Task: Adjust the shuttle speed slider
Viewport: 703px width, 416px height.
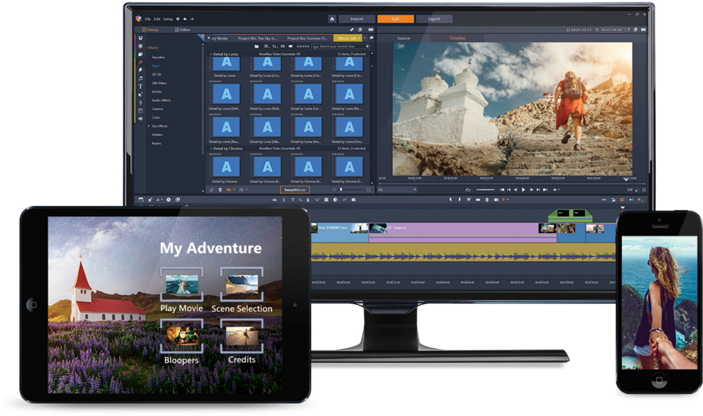Action: click(x=485, y=190)
